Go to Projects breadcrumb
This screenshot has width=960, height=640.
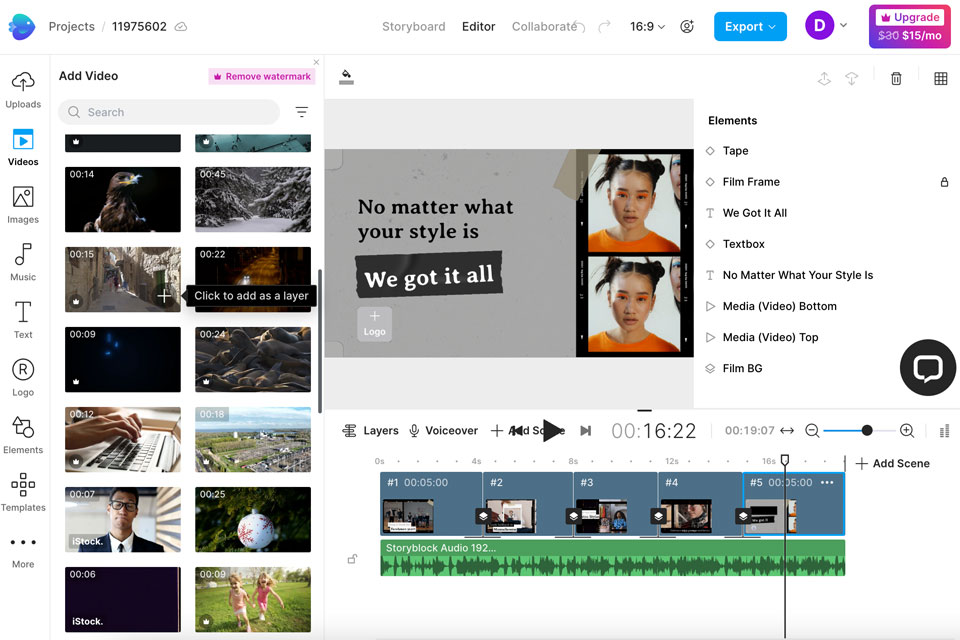point(72,26)
